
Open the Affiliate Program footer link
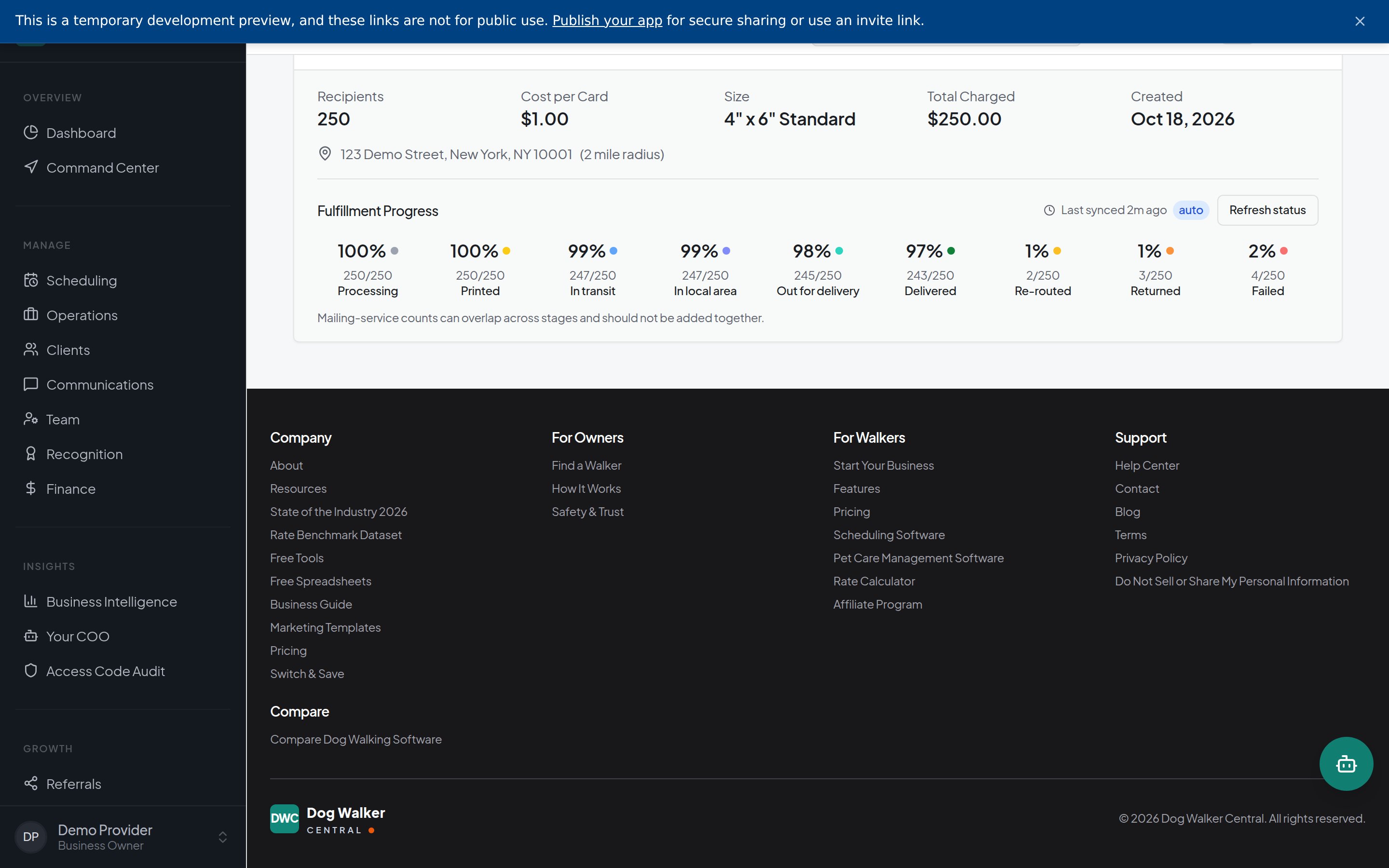tap(878, 605)
